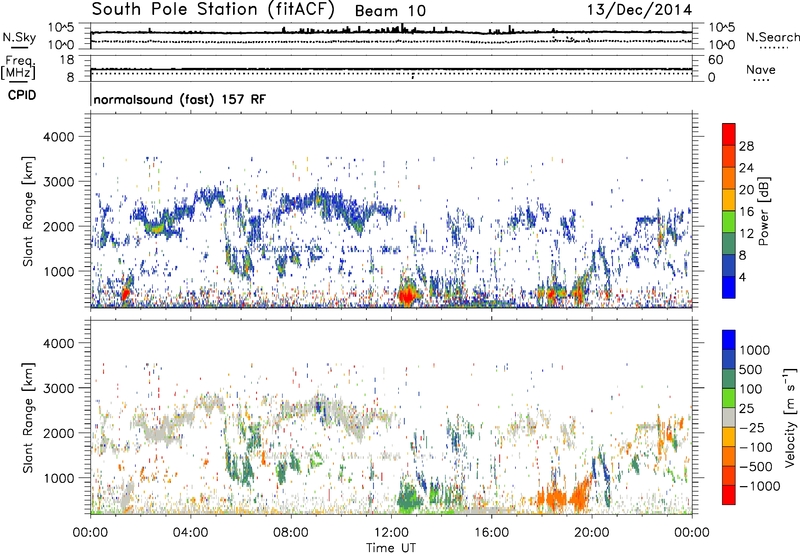This screenshot has height=554, width=800.
Task: Click the "24" label on the Power bar
Action: pos(746,168)
